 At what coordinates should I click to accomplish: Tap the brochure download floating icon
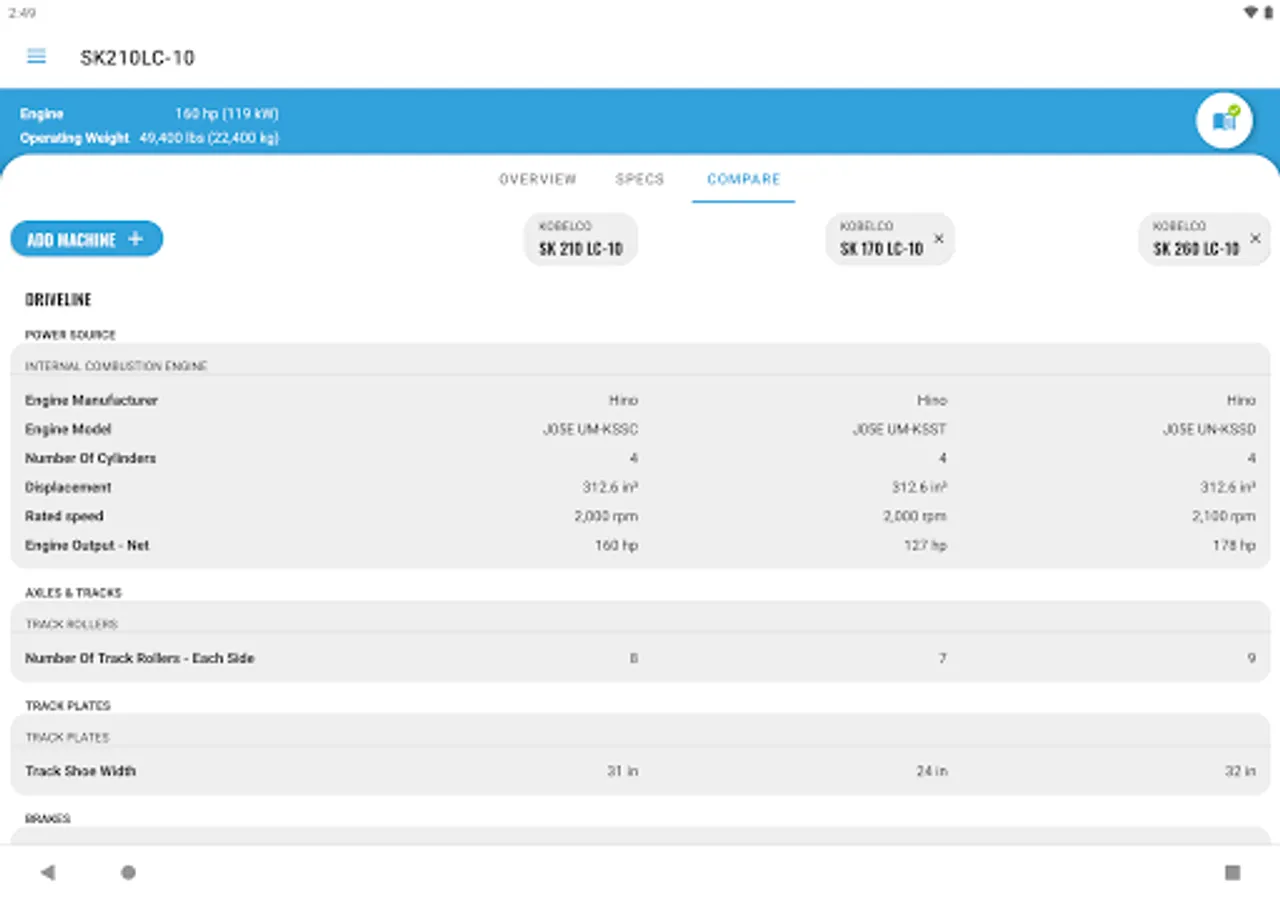[x=1224, y=121]
